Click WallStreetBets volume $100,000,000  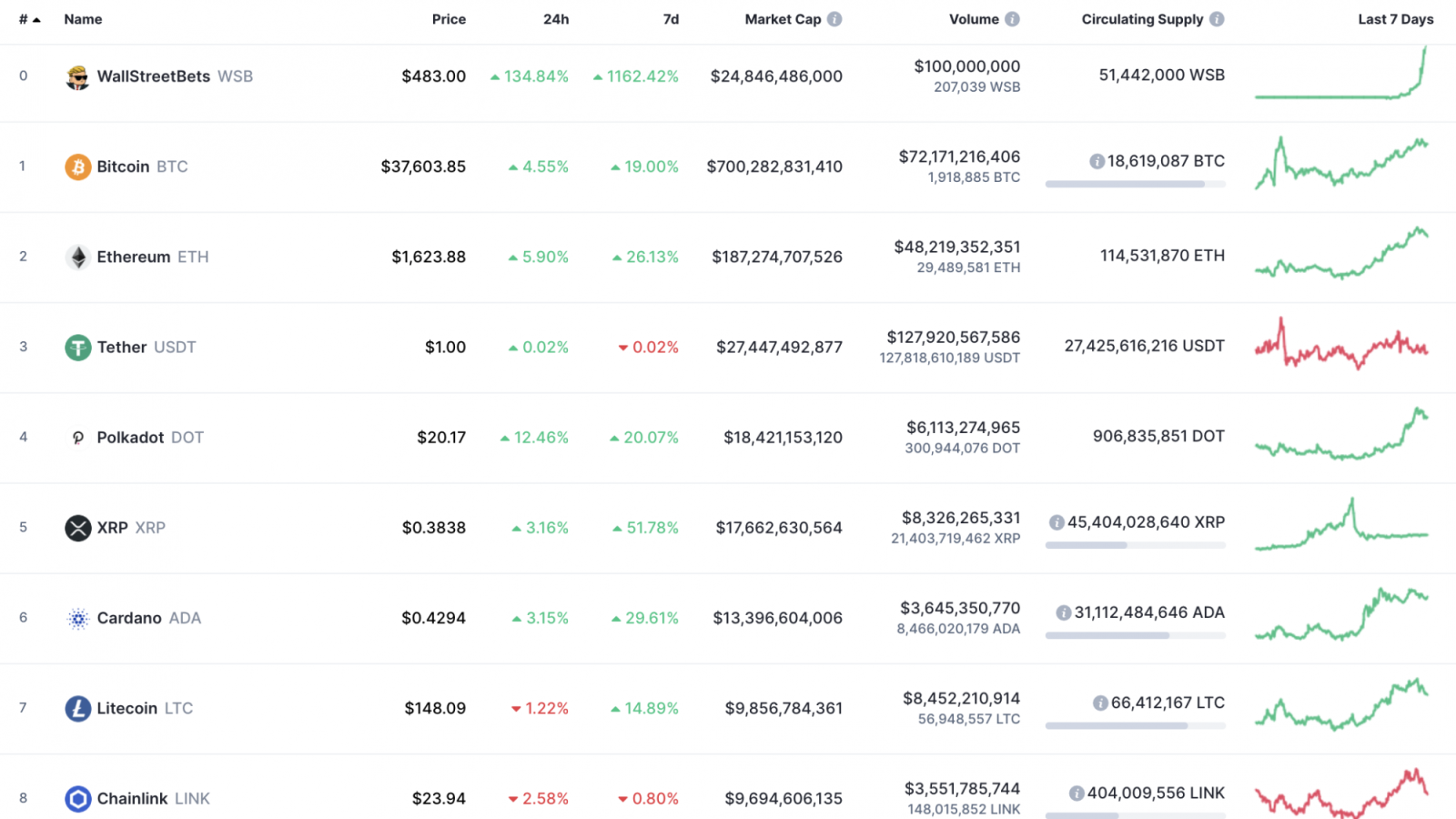pos(967,66)
